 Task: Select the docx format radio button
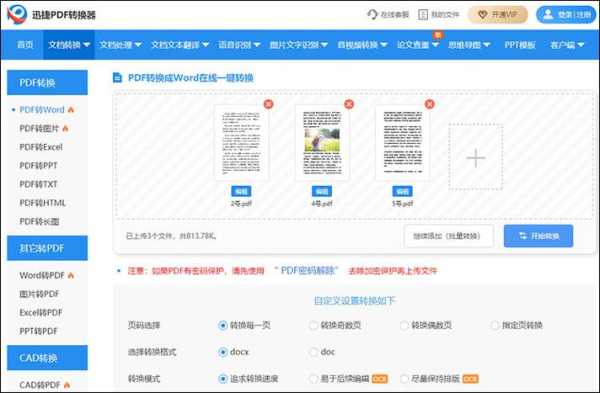click(x=223, y=352)
